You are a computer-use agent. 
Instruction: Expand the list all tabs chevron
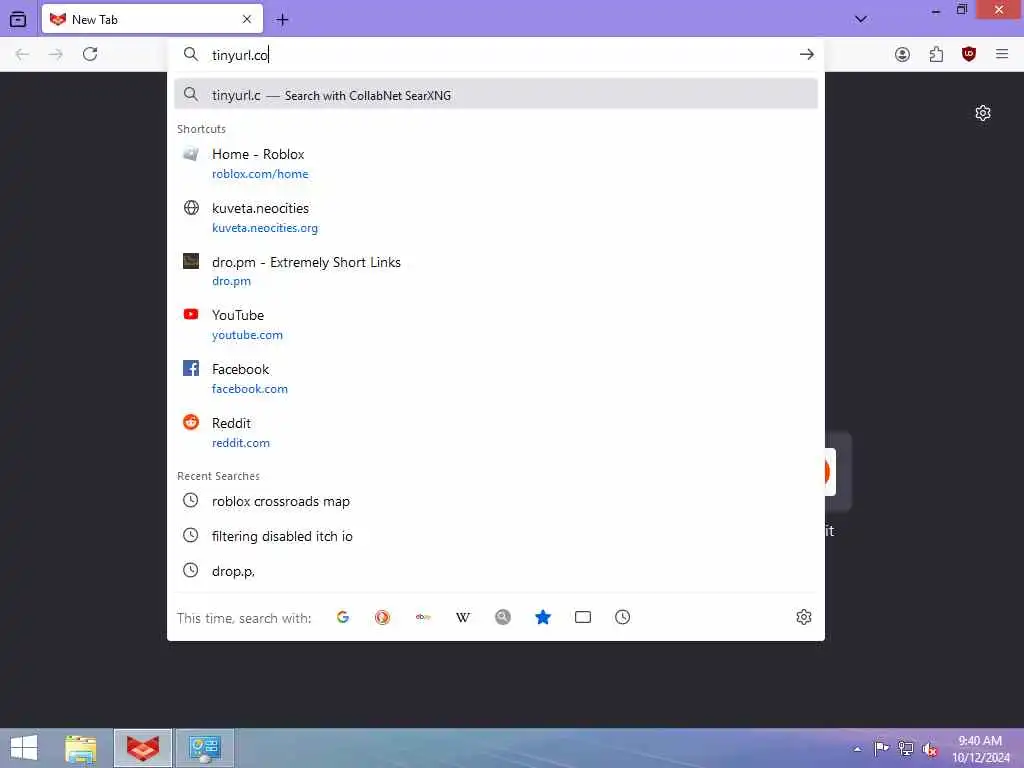tap(861, 19)
